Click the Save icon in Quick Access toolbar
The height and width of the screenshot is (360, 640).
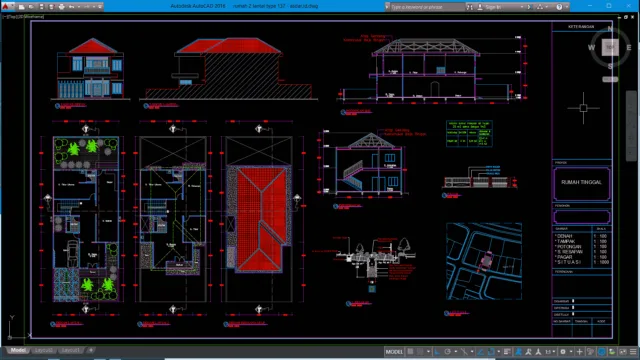pos(41,7)
